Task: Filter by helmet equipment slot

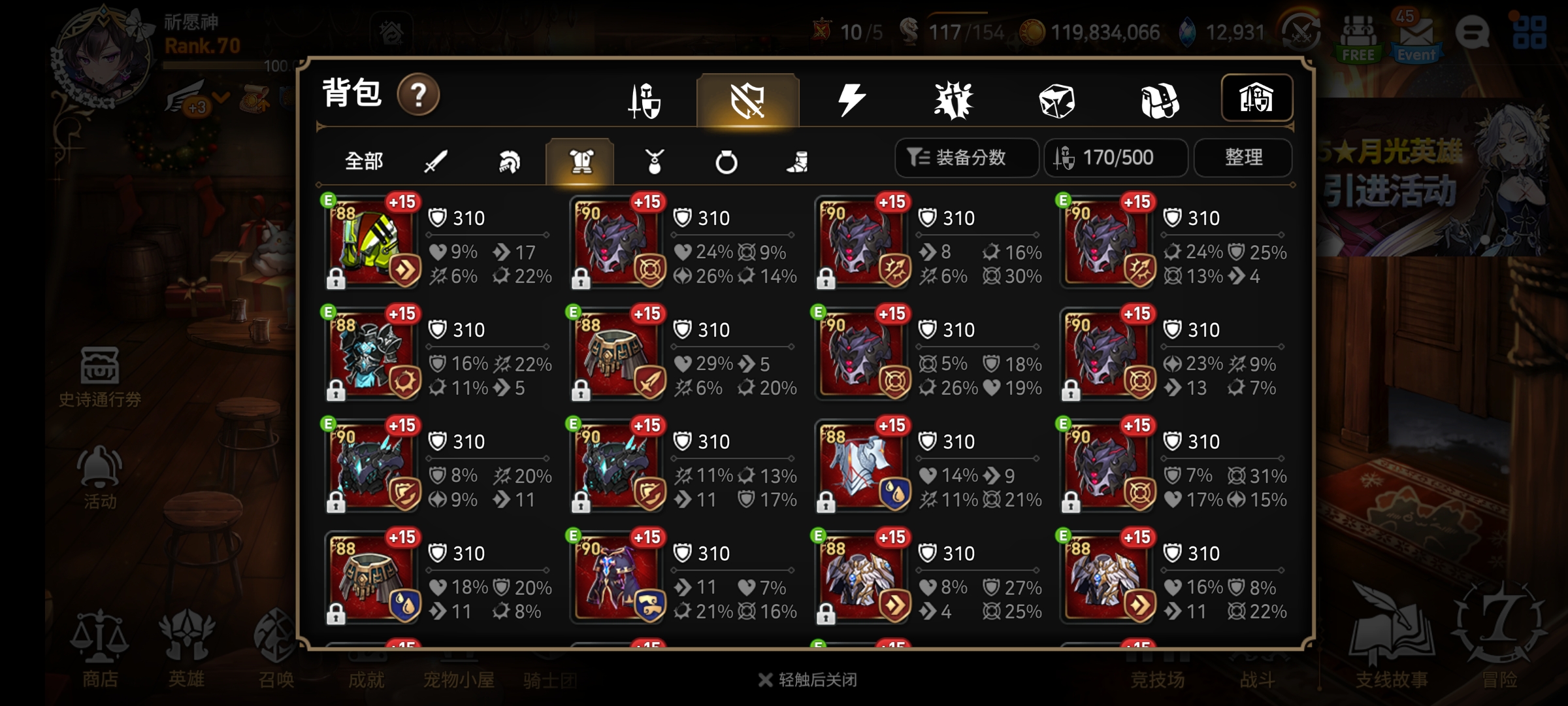Action: point(509,161)
